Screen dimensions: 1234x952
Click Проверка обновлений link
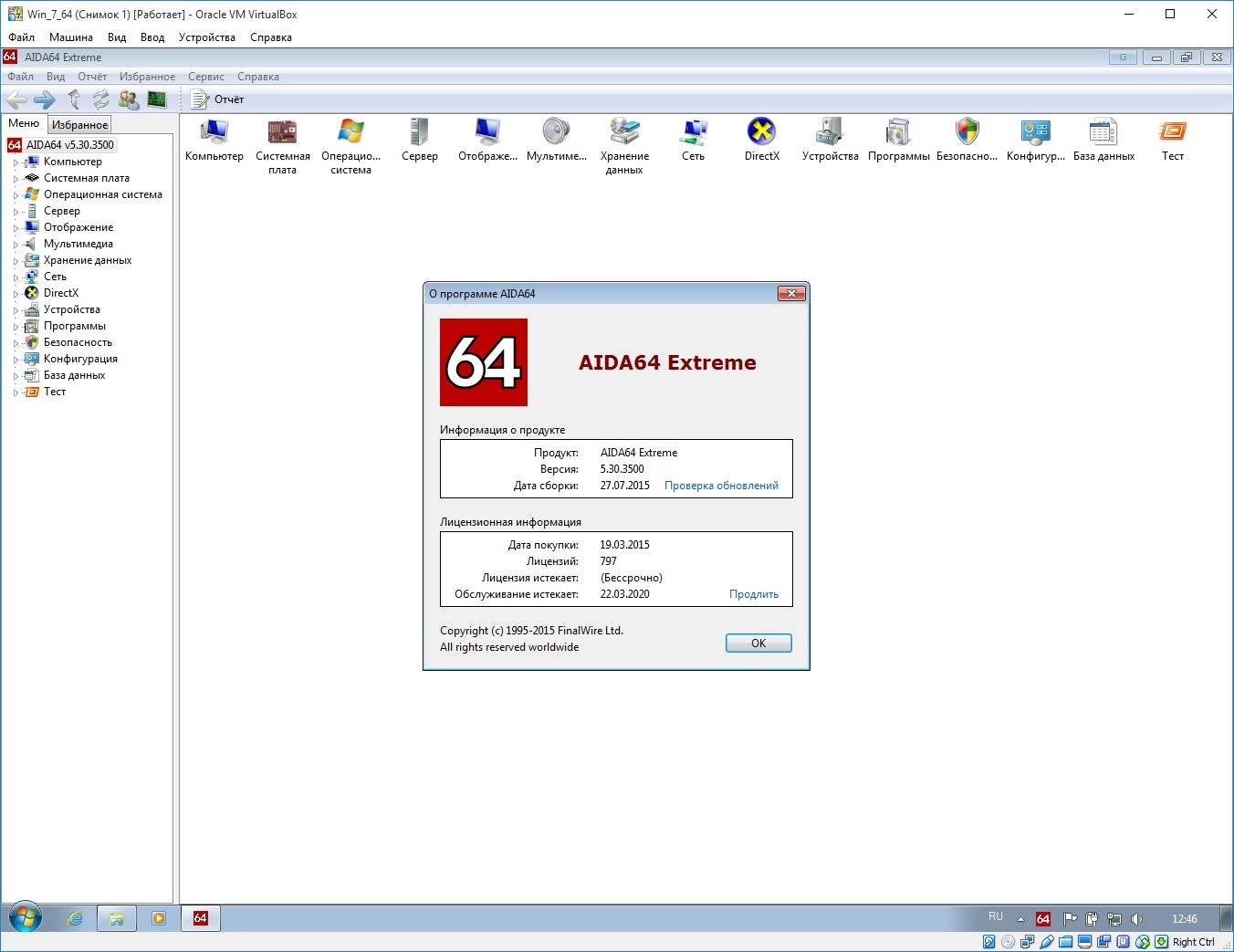721,486
